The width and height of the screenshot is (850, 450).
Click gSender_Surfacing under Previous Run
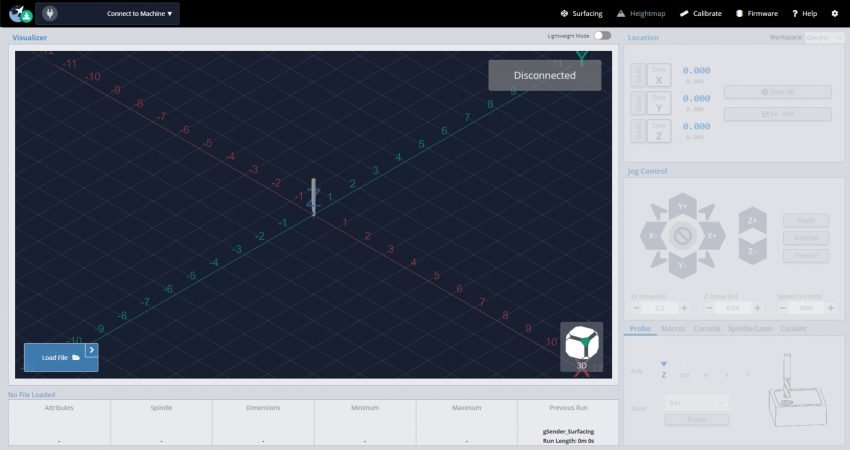point(568,432)
